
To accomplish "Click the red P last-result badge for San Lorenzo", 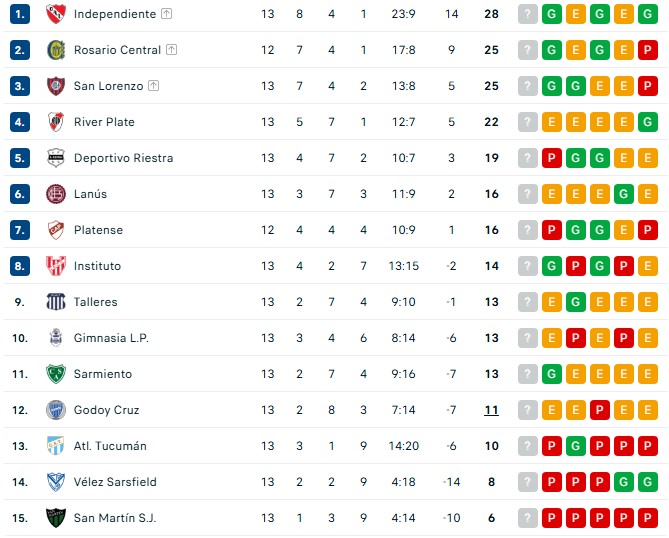I will [x=647, y=86].
